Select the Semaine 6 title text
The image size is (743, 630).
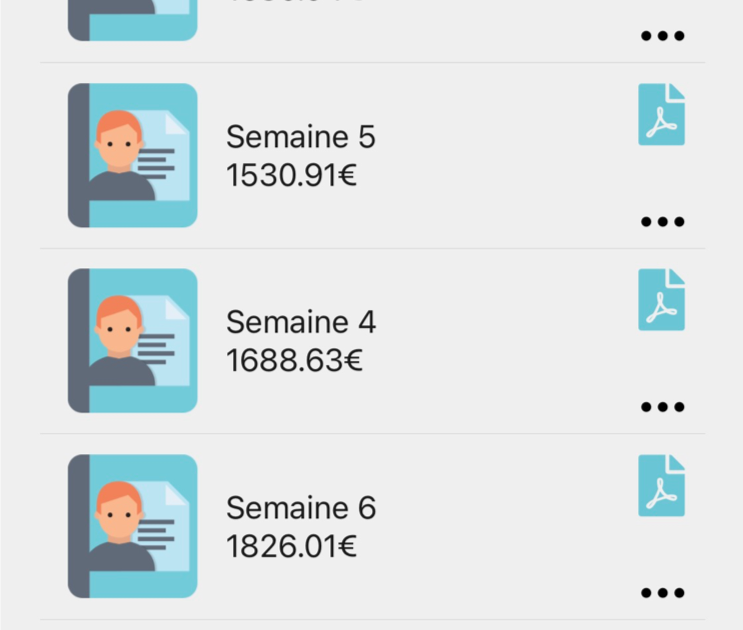point(301,508)
